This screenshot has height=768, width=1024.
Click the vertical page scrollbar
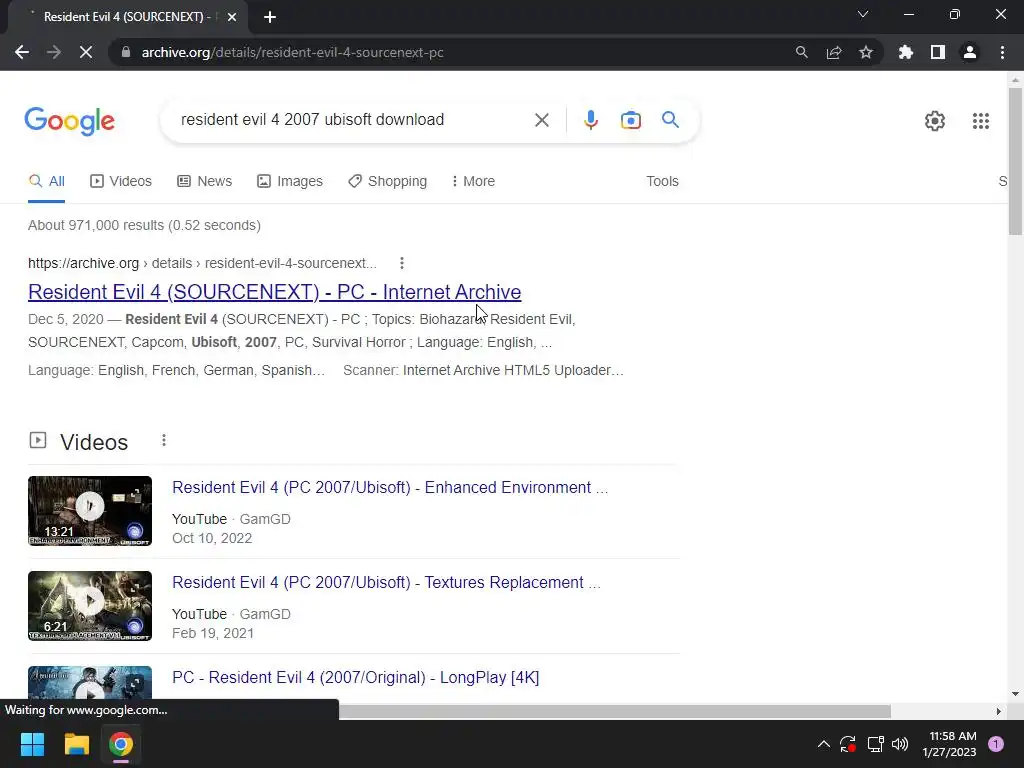(1015, 161)
